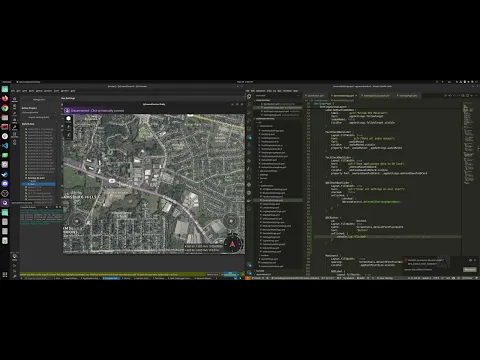Open the Search view in VS Code
The height and width of the screenshot is (360, 480).
(249, 105)
